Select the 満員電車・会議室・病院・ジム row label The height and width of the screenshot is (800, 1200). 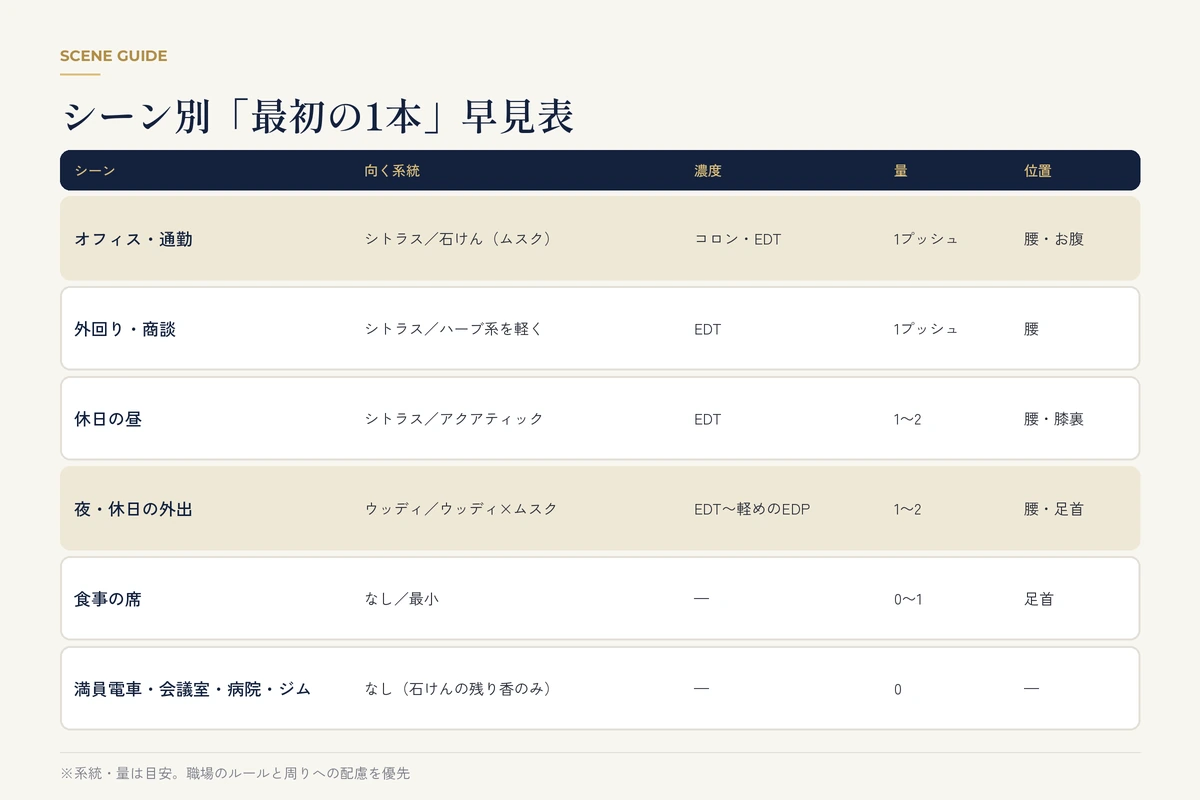(192, 689)
